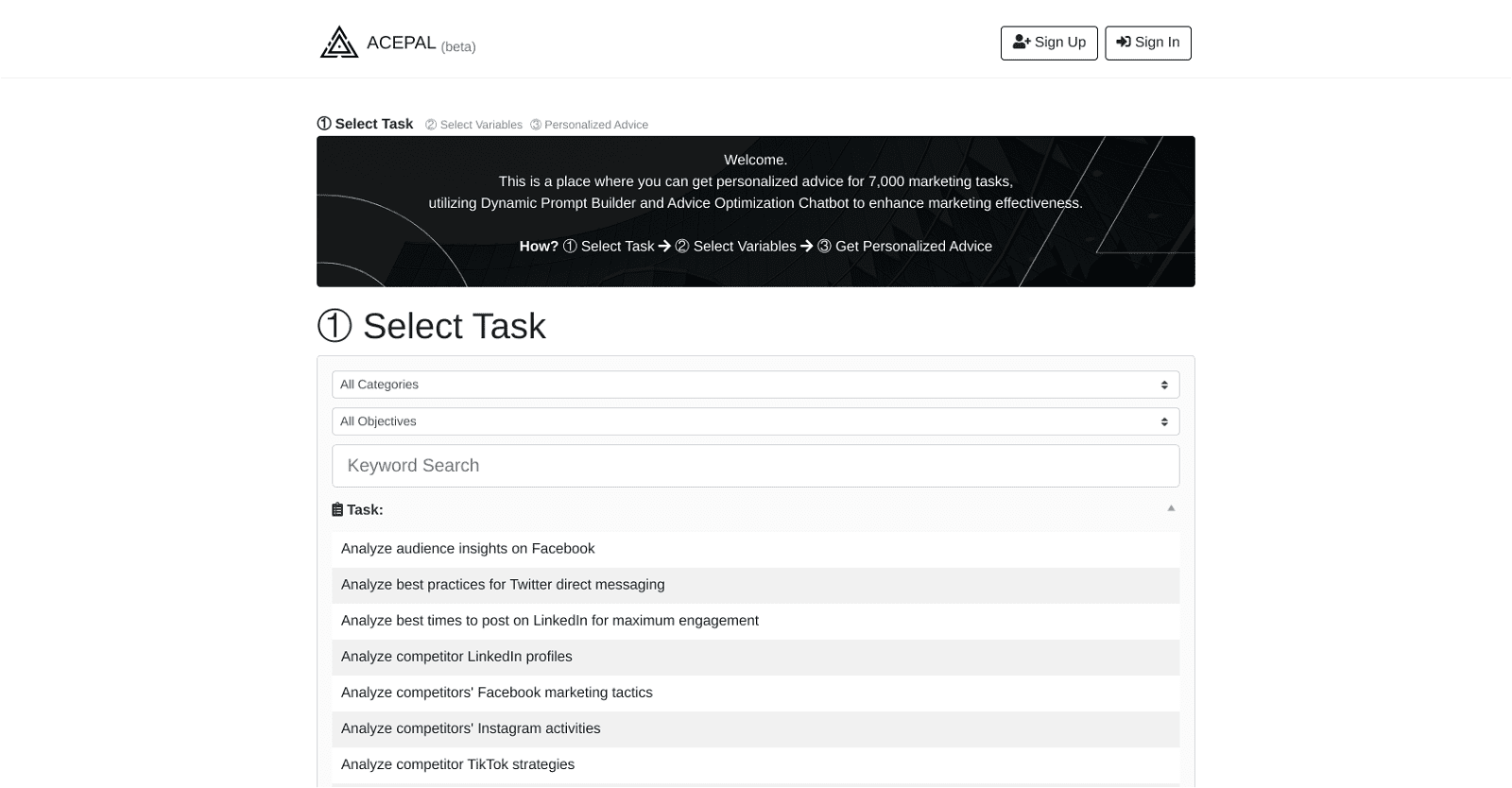The width and height of the screenshot is (1512, 788).
Task: Click the clipboard icon beside Task
Action: 337,510
